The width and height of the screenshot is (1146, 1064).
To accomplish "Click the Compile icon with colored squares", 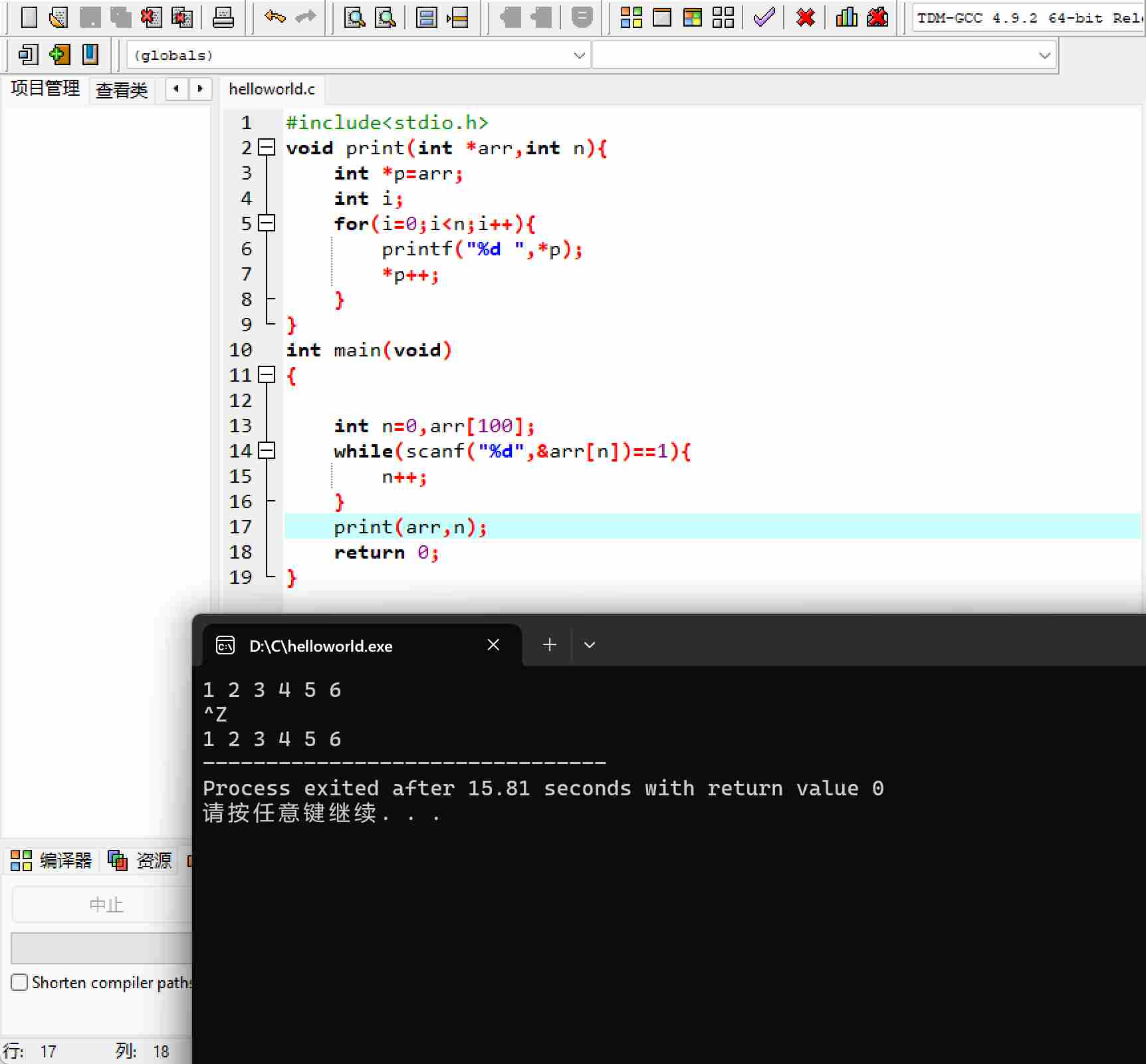I will 631,17.
